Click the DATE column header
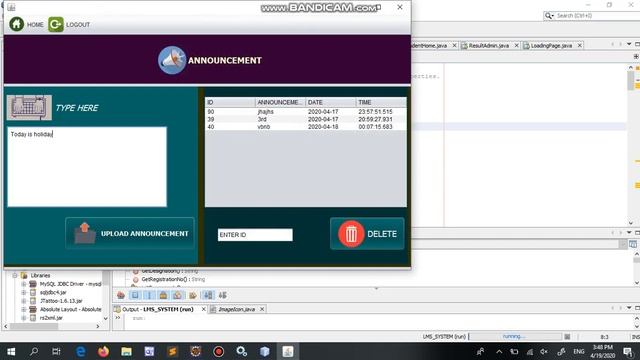Viewport: 640px width, 360px height. (x=331, y=102)
